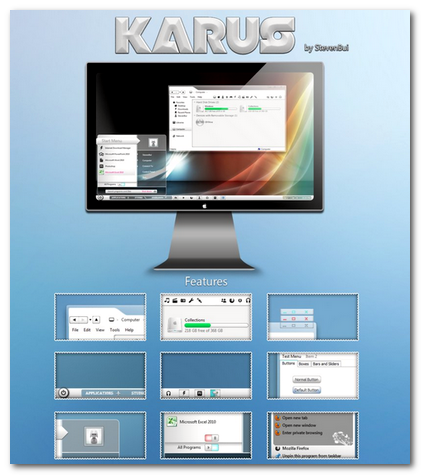Click the APPLICATIONS label on the taskbar preview
Image resolution: width=421 pixels, height=475 pixels.
pos(99,393)
